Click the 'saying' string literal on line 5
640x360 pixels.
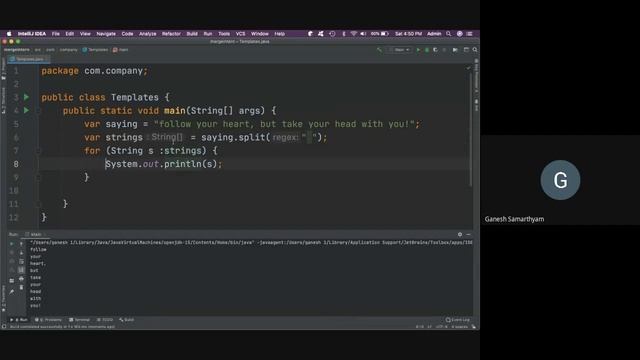(x=284, y=124)
